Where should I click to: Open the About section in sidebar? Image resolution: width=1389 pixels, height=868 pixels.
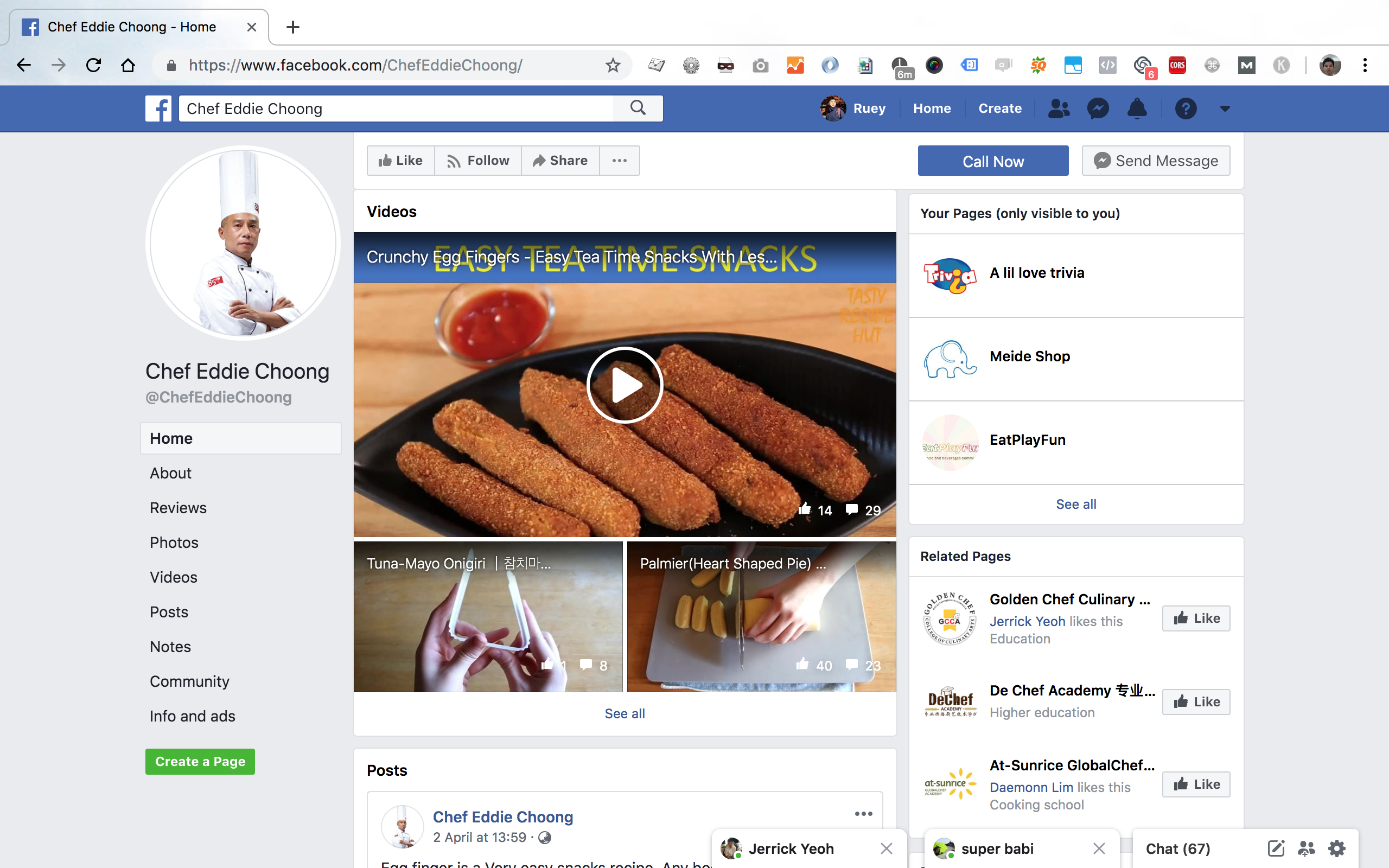(170, 473)
